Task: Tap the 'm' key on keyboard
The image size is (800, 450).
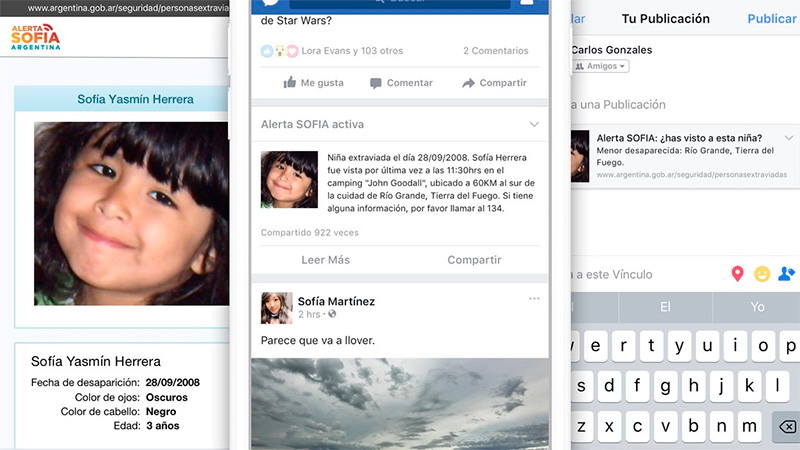Action: coord(749,427)
